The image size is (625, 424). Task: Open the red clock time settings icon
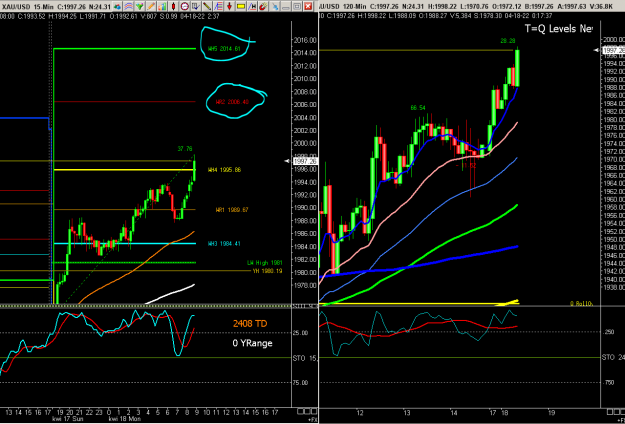click(x=185, y=6)
